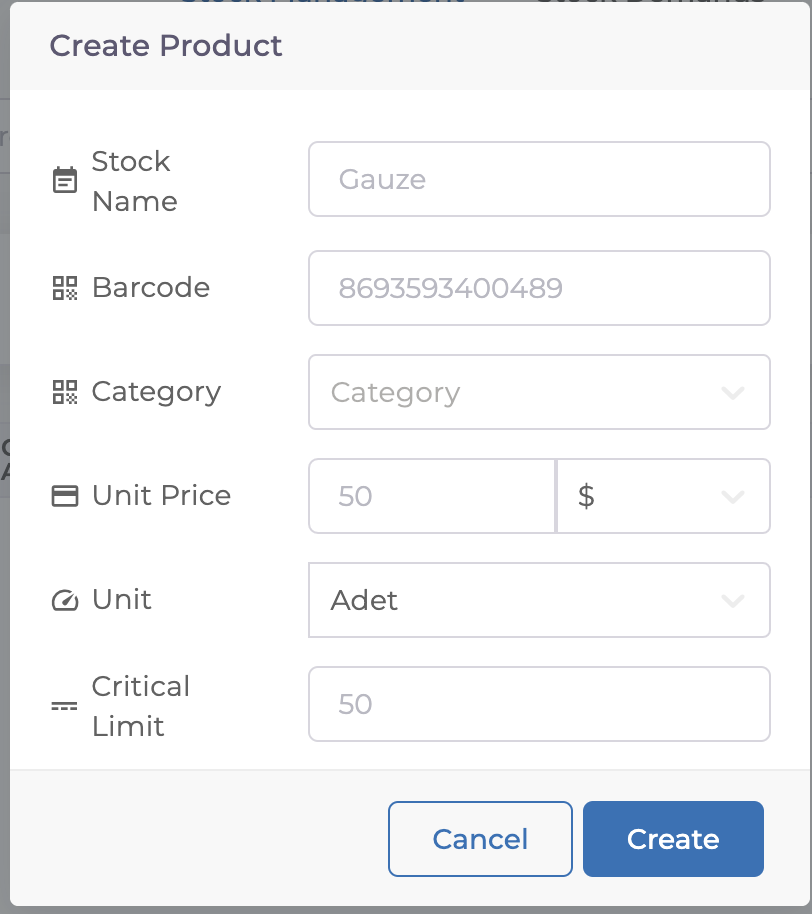Click the Category QR icon
This screenshot has width=812, height=914.
tap(65, 392)
